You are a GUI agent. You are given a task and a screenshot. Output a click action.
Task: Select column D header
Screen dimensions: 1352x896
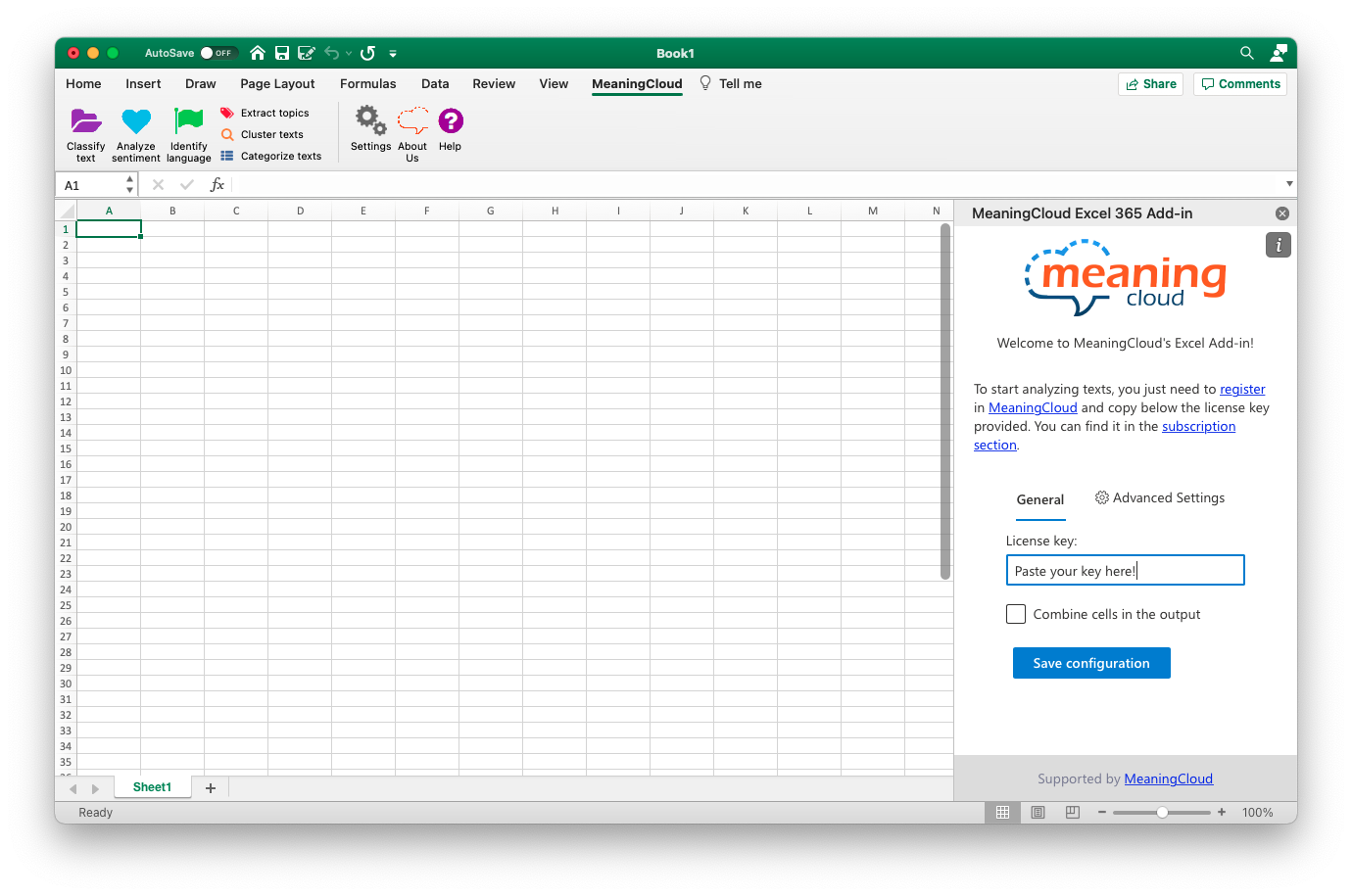click(x=300, y=211)
